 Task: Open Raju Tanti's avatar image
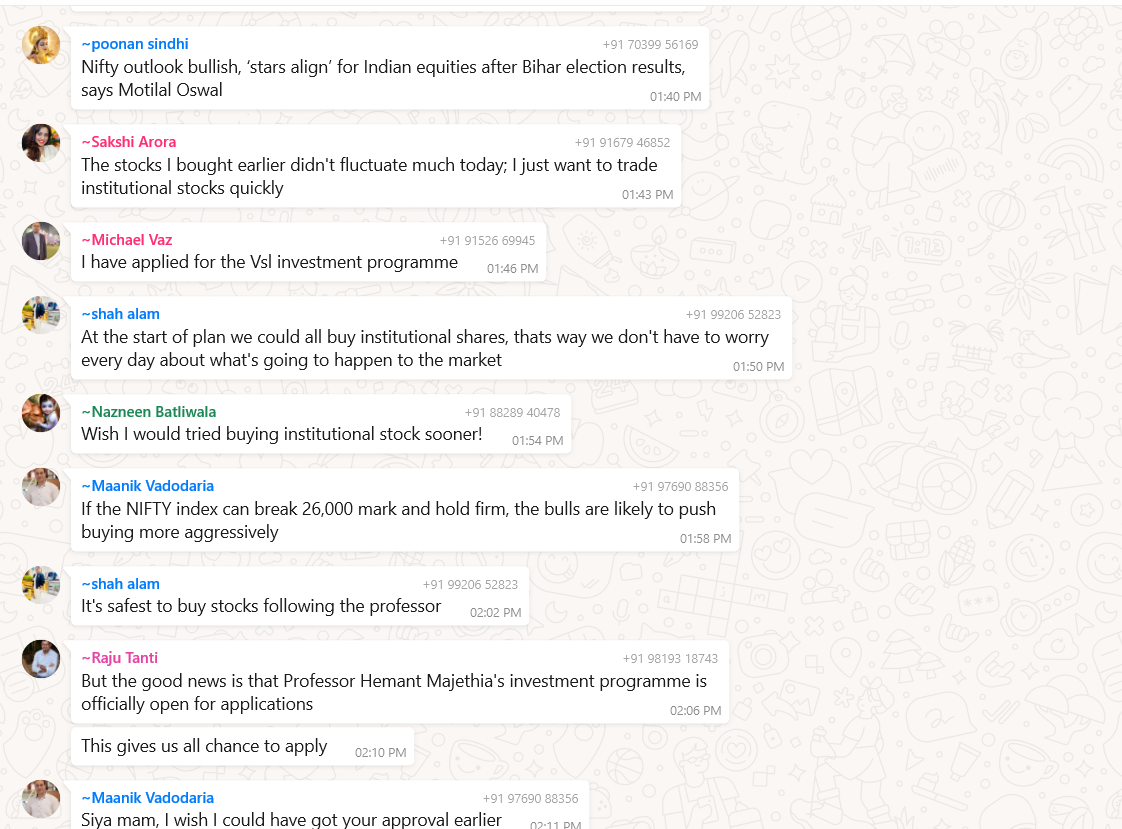pos(41,659)
